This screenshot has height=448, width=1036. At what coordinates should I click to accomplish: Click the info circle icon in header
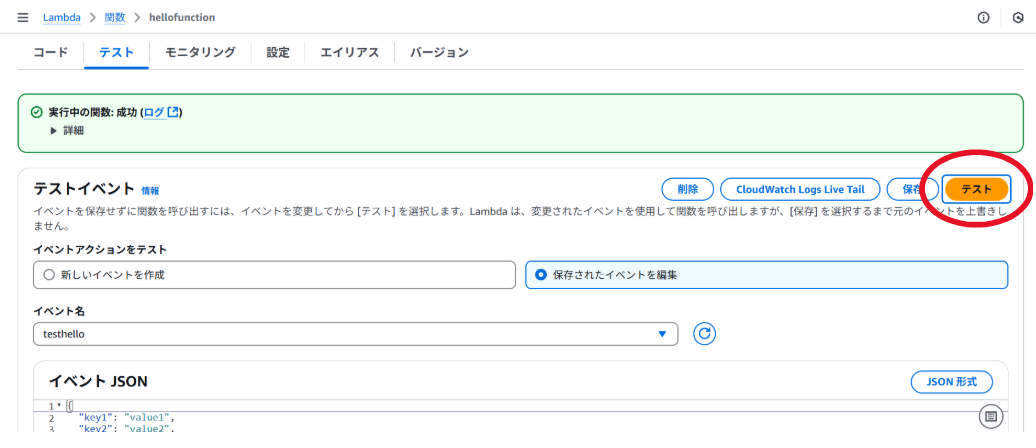pyautogui.click(x=983, y=18)
